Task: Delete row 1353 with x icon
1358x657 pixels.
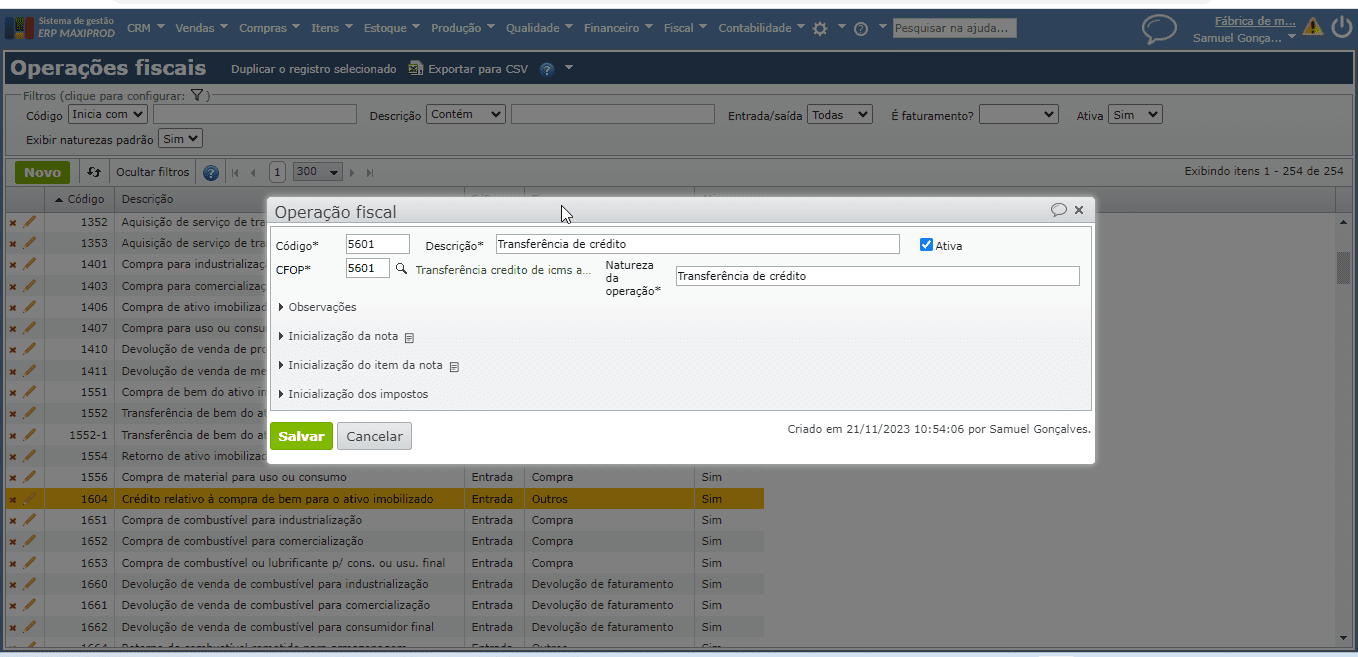Action: pyautogui.click(x=13, y=244)
